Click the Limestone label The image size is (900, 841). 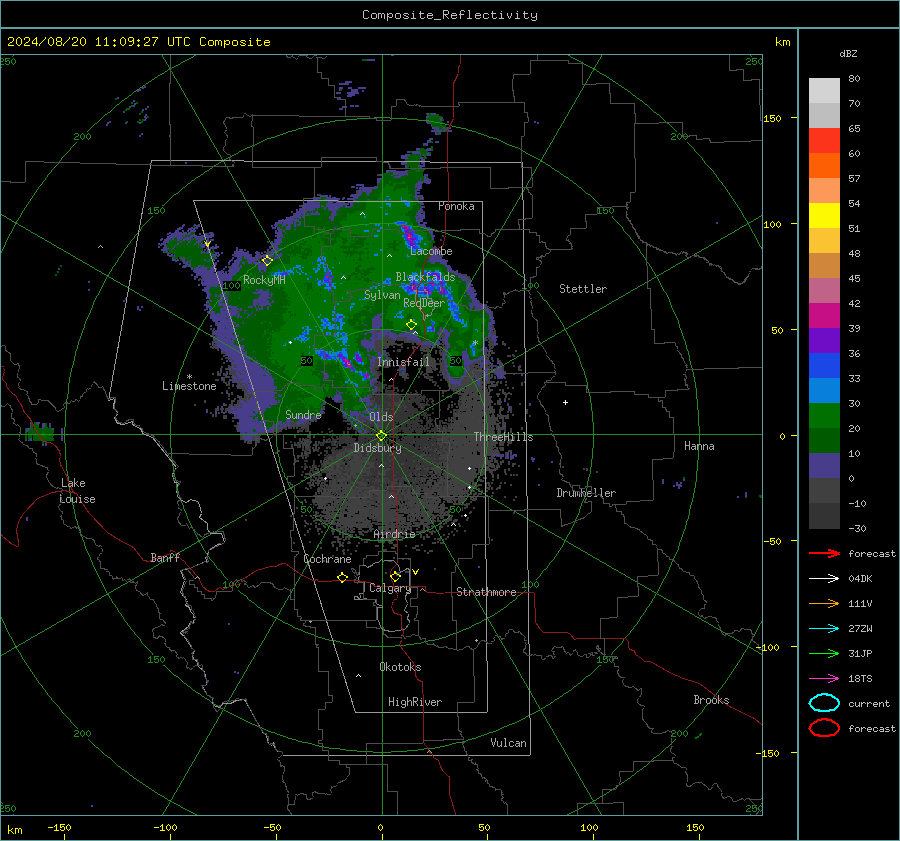(189, 386)
